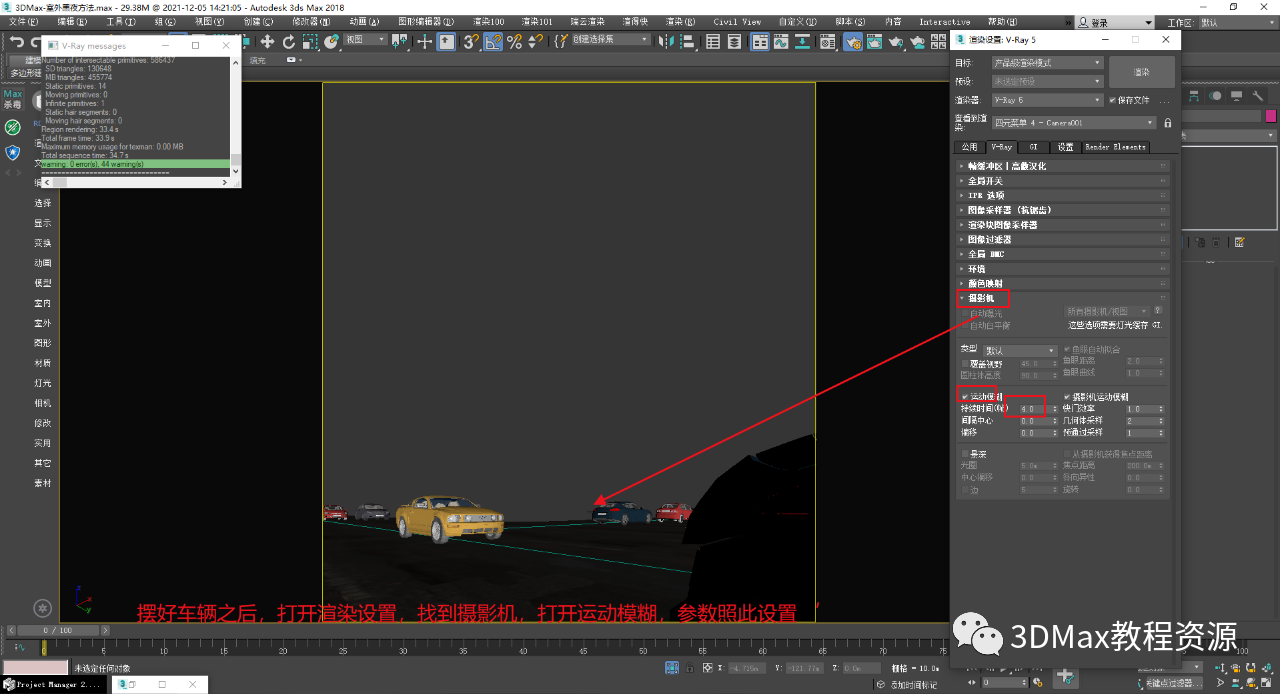Toggle the 保存文件 save file checkbox
The image size is (1280, 694).
coord(1113,100)
